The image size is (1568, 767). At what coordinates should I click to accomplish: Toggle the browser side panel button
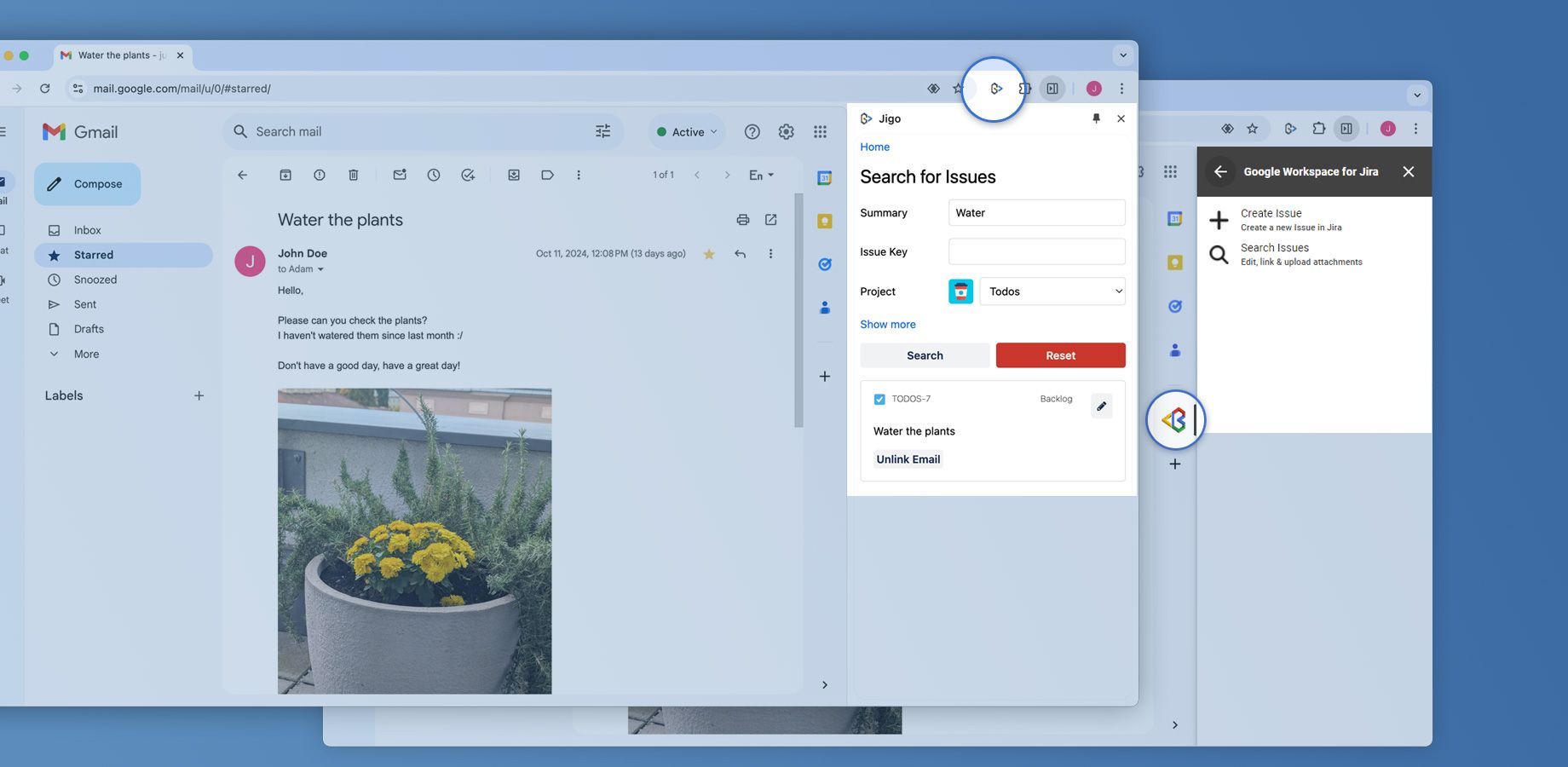pos(1052,89)
